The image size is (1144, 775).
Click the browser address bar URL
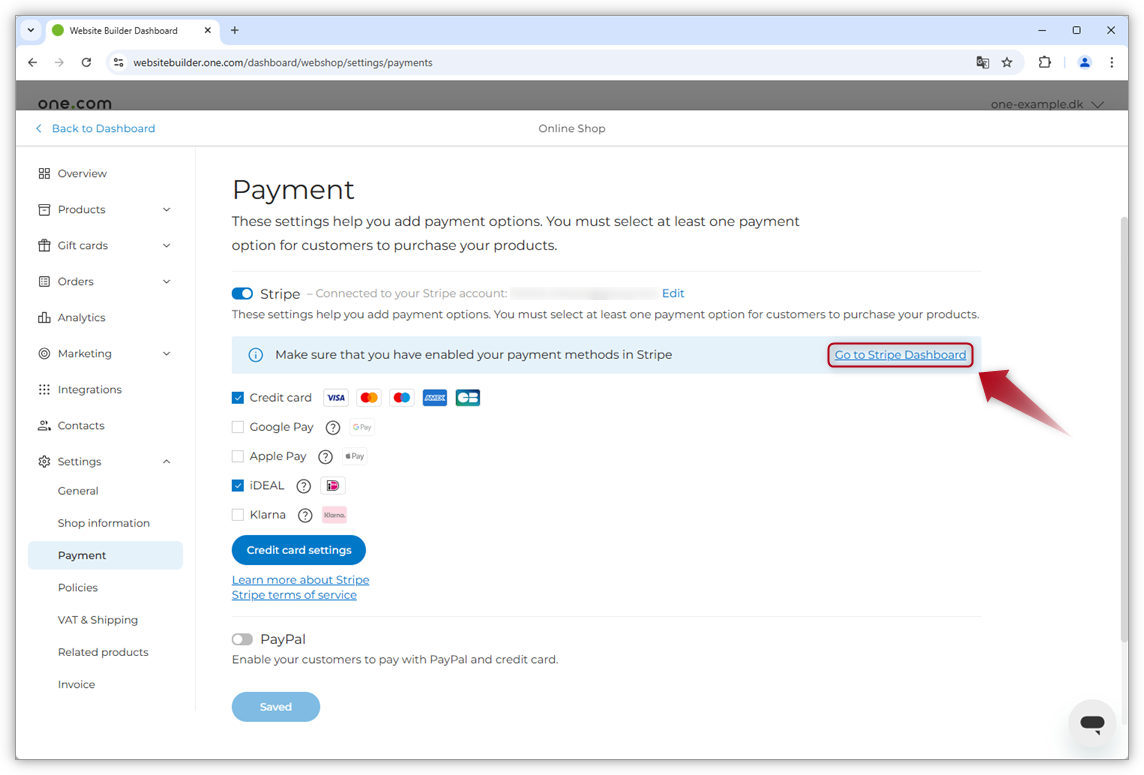[x=283, y=62]
